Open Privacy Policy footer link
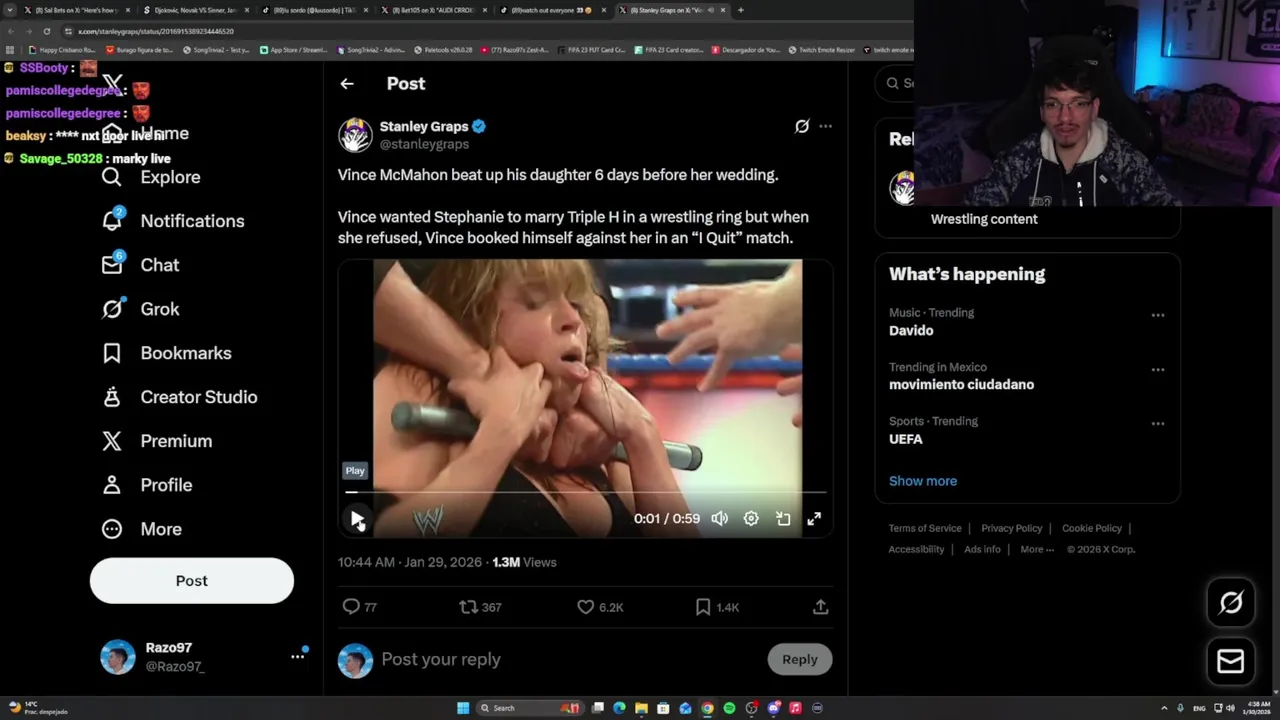This screenshot has height=720, width=1280. 1012,528
